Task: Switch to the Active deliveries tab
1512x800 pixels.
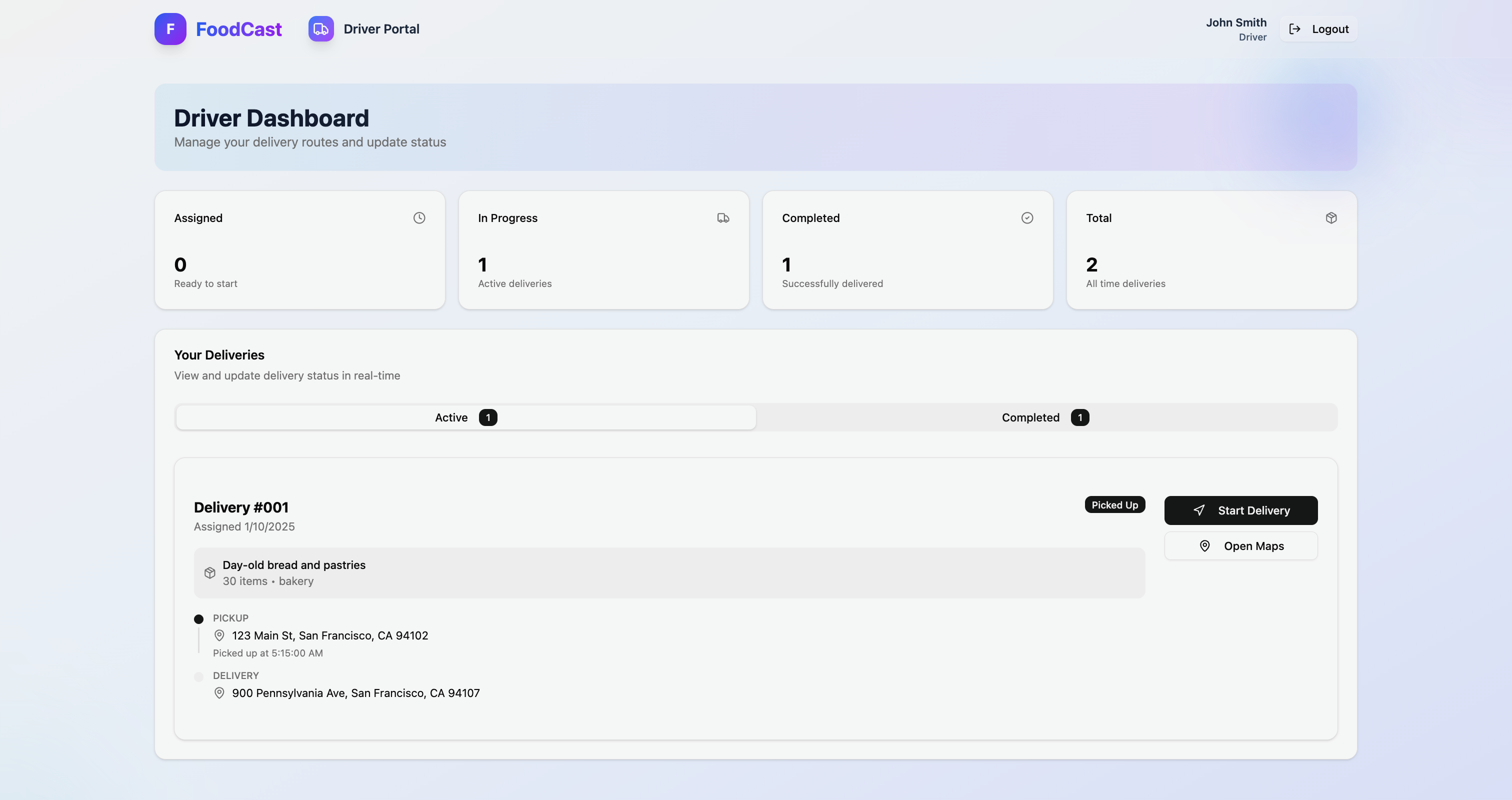Action: coord(465,417)
